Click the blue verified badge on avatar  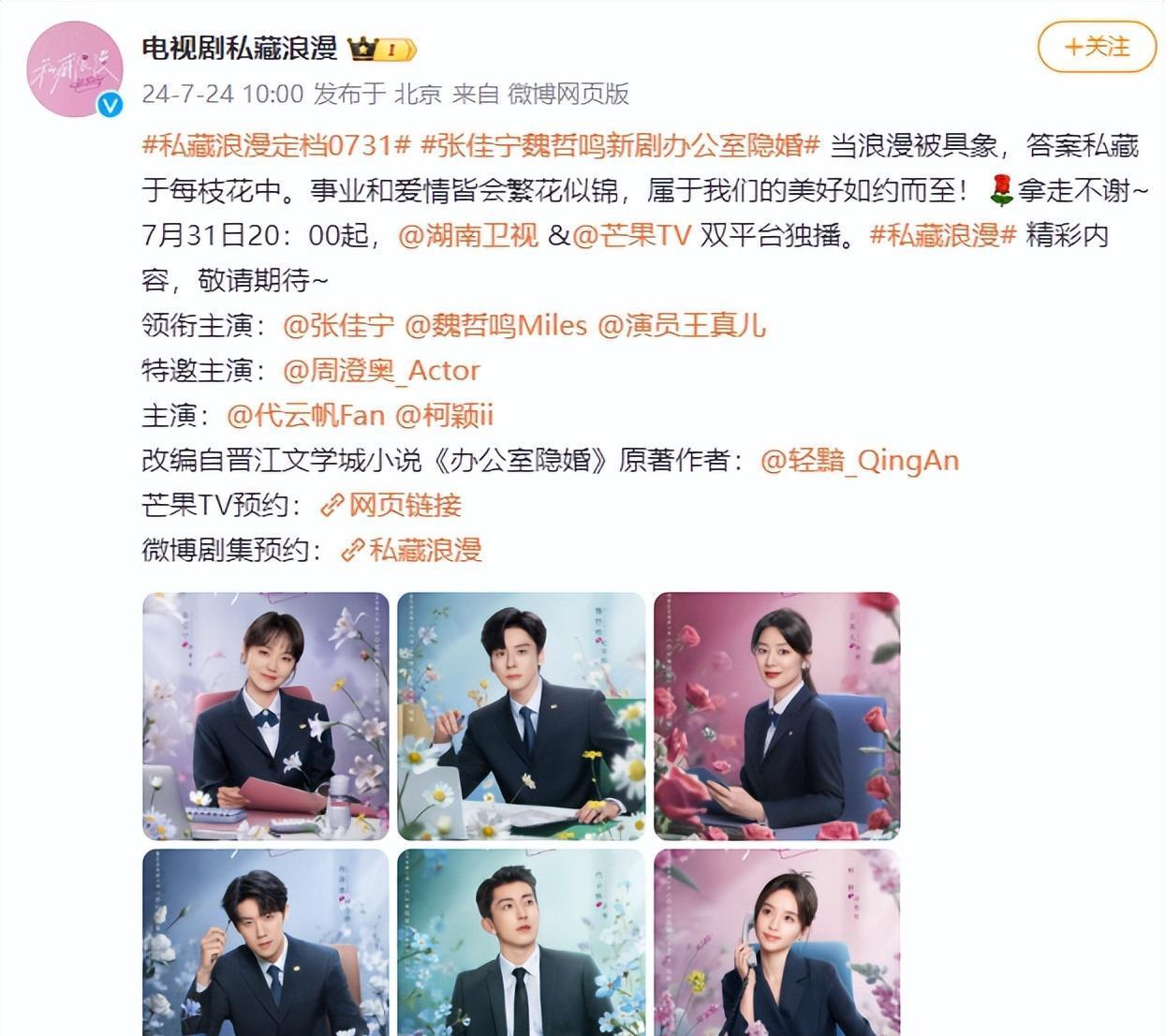(111, 105)
